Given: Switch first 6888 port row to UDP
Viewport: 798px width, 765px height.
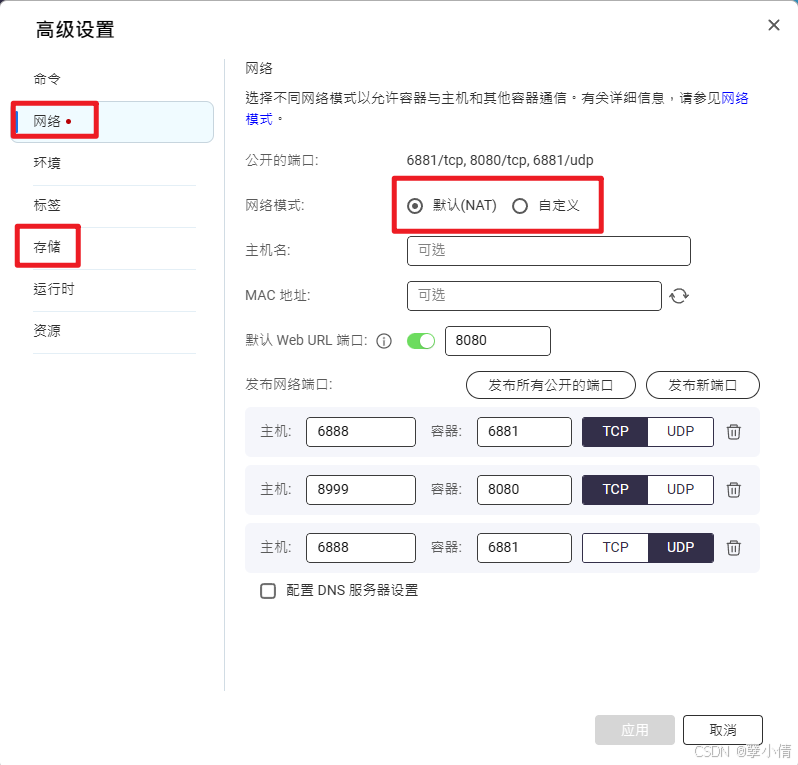Looking at the screenshot, I should (680, 432).
